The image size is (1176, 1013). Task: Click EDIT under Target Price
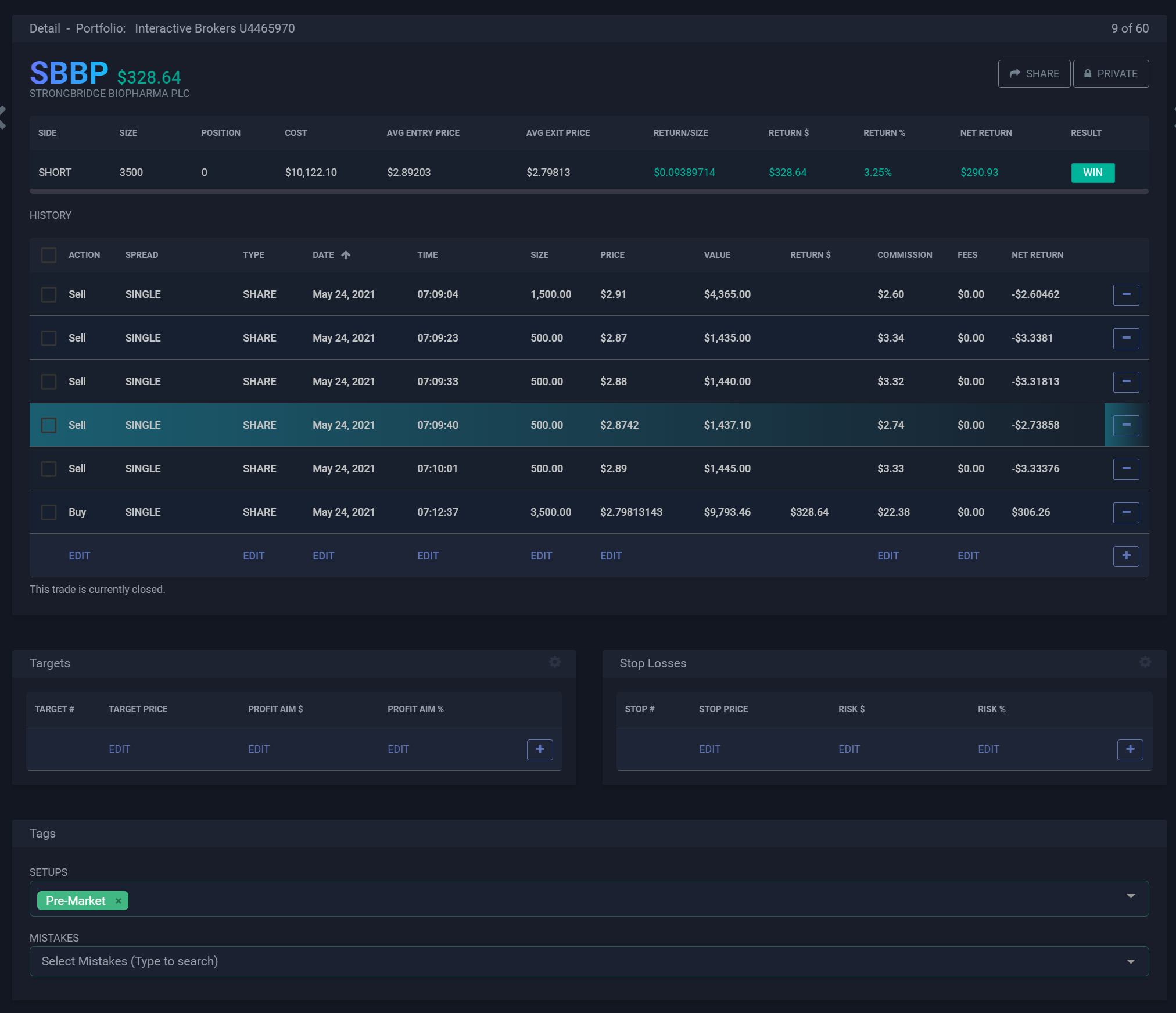tap(119, 749)
